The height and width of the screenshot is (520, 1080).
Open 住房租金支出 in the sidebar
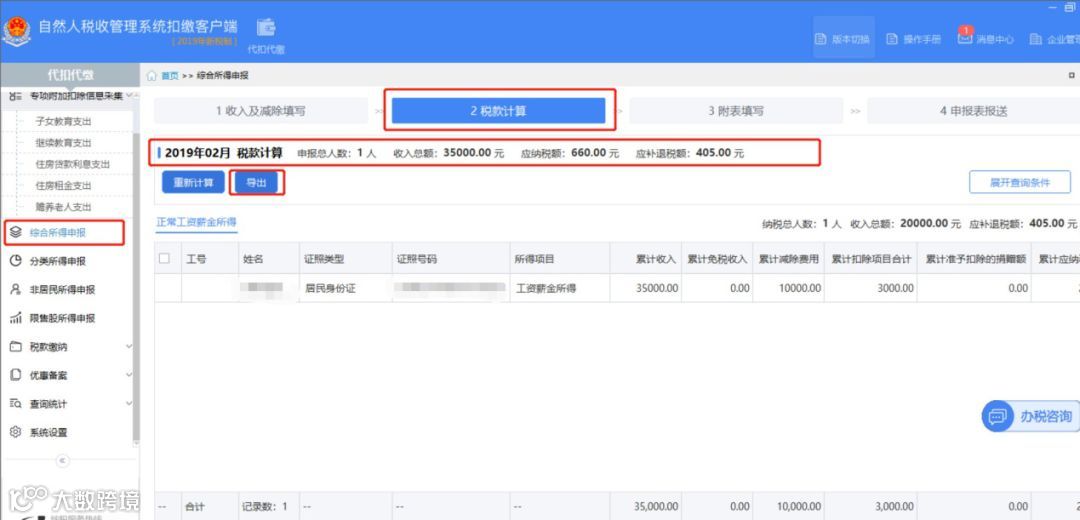coord(63,185)
